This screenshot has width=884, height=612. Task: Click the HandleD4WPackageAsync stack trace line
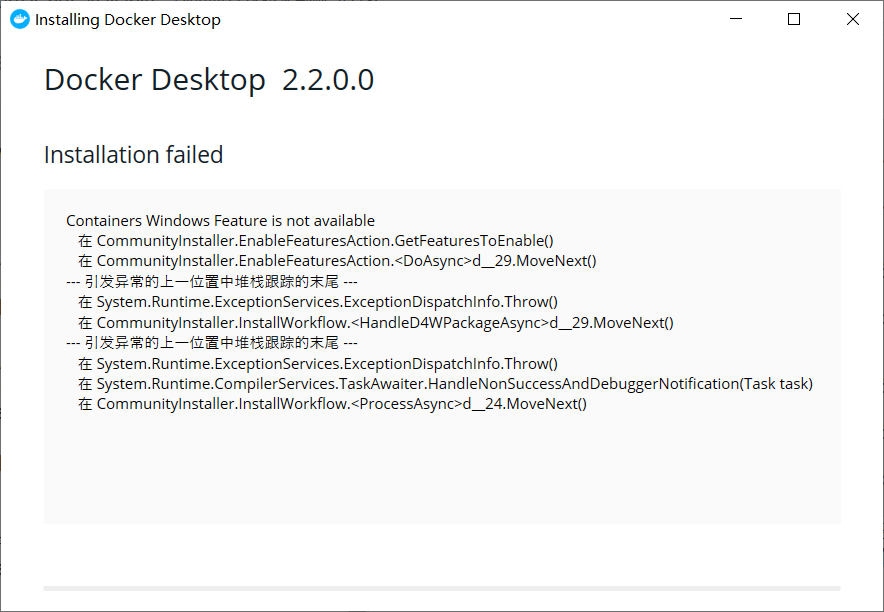point(376,322)
